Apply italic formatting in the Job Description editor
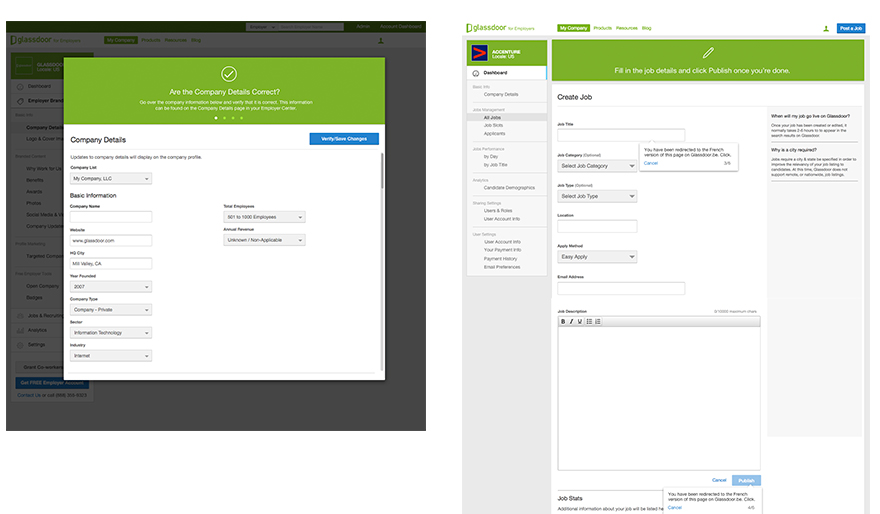Screen dimensions: 880x514 coord(571,321)
